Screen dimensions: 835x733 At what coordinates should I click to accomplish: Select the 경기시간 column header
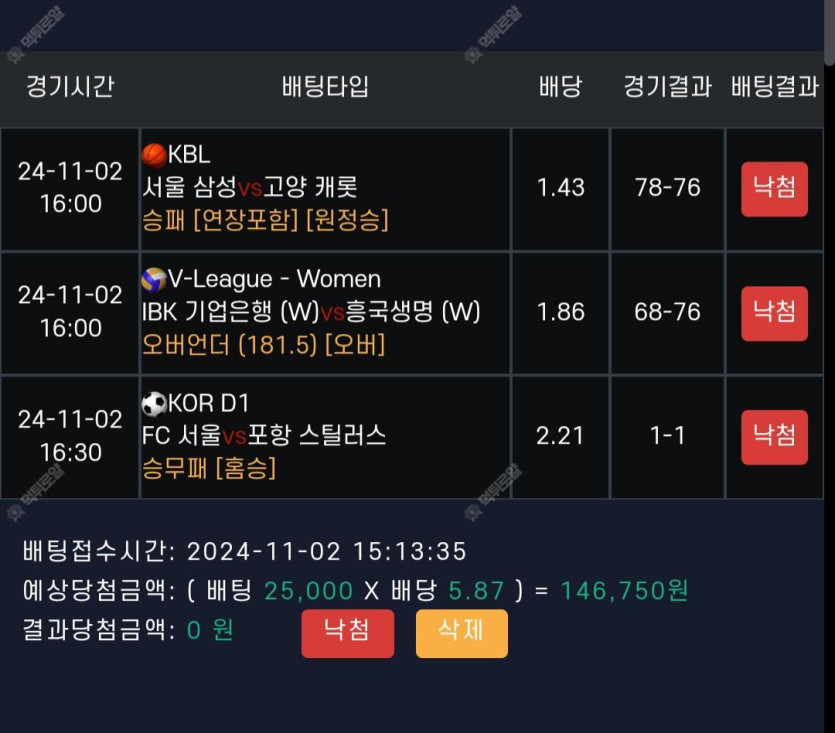coord(70,86)
